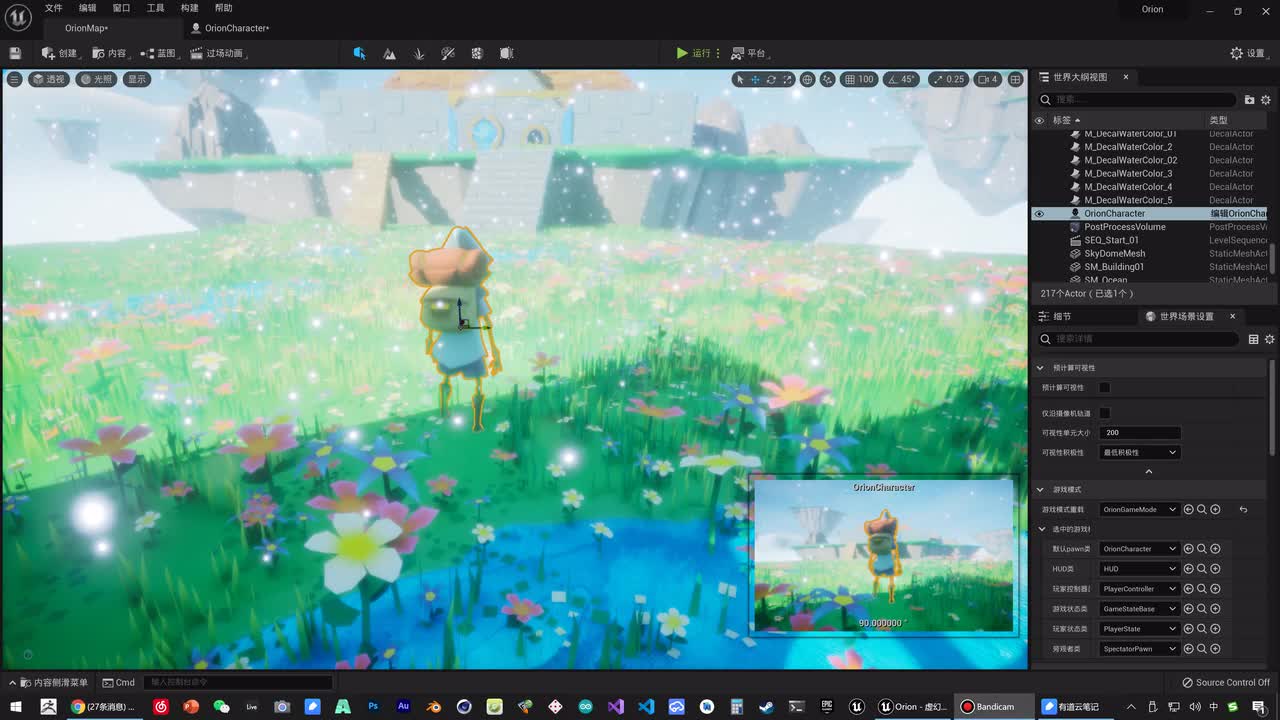The width and height of the screenshot is (1280, 720).
Task: Open the OrionGameMode override dropdown
Action: (x=1140, y=509)
